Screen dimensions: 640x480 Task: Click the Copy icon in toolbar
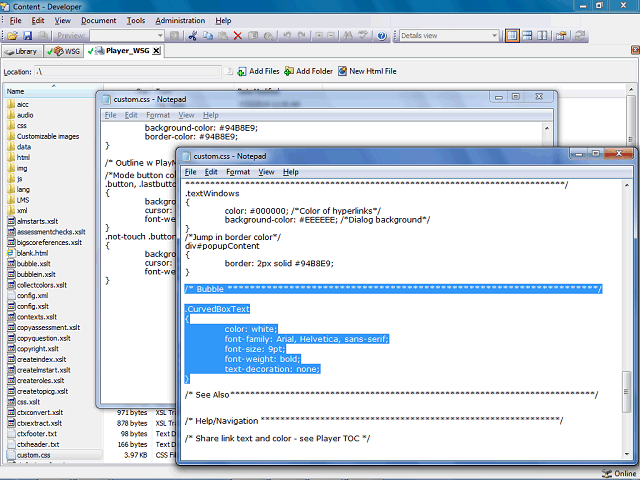[208, 36]
